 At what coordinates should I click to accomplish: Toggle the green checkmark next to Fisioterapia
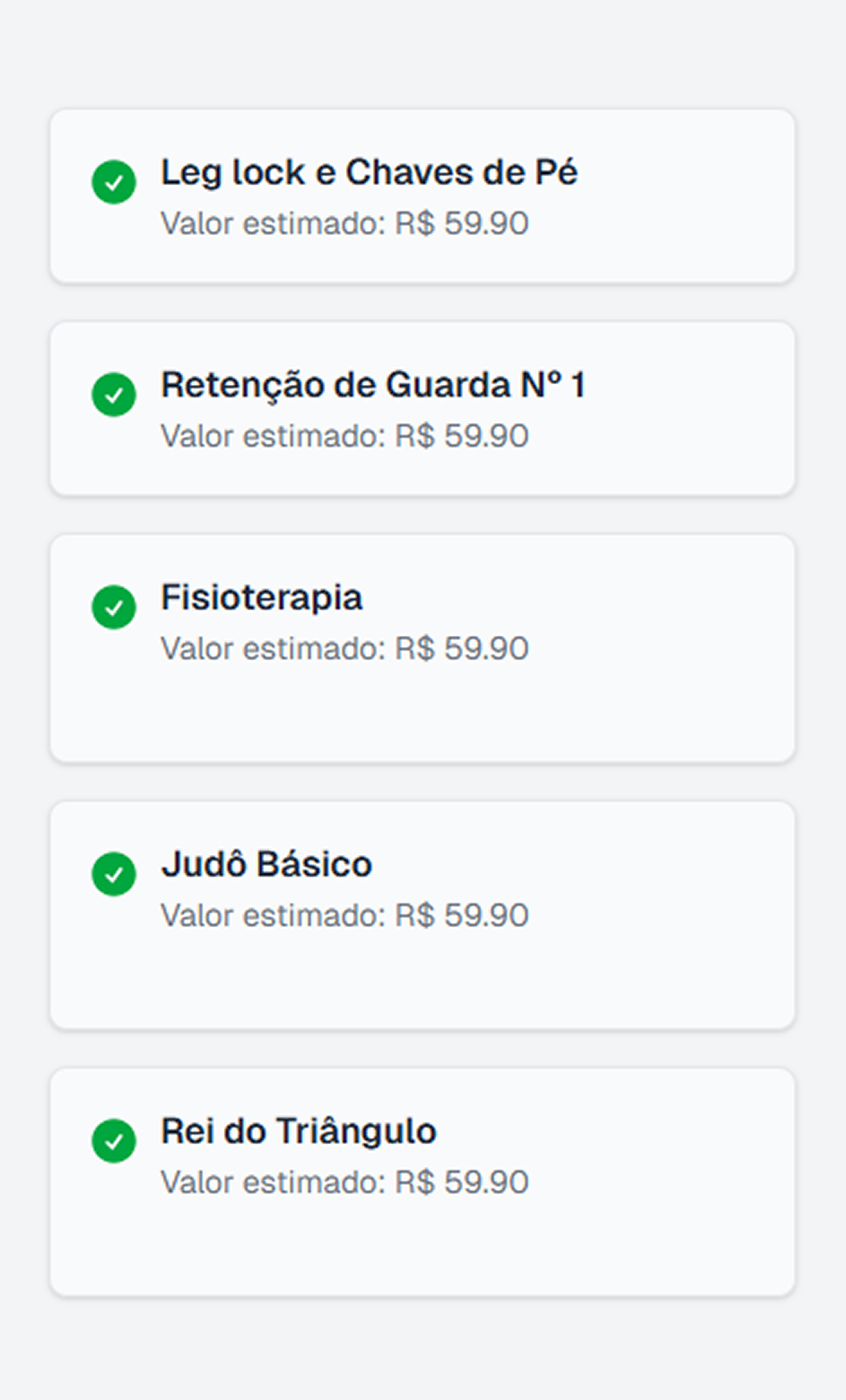point(114,607)
